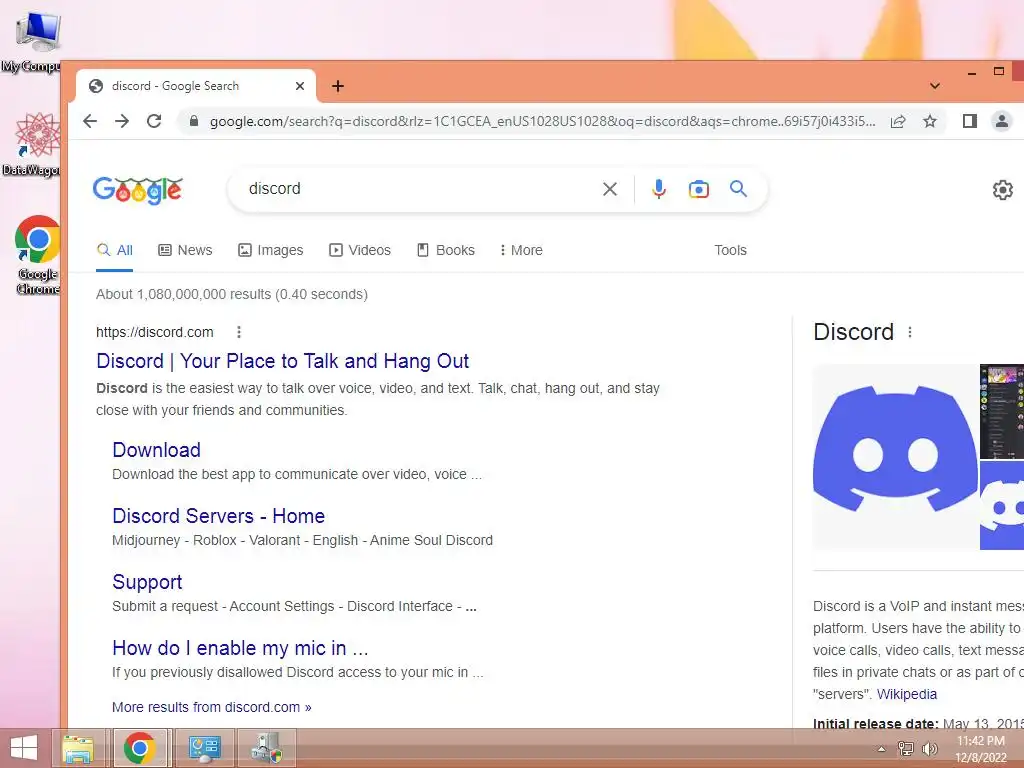Submit search with the magnifier icon
This screenshot has height=768, width=1024.
(x=739, y=189)
